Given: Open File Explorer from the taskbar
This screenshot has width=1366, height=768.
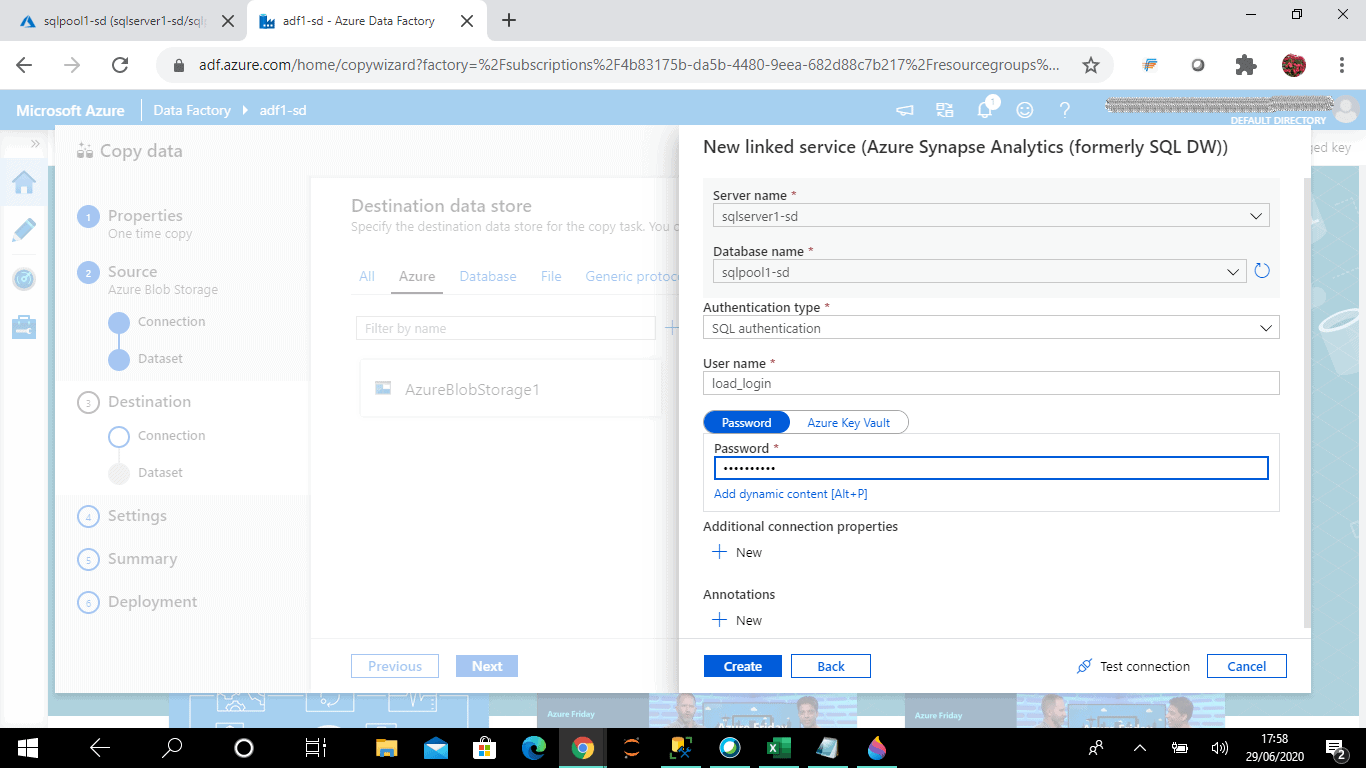Looking at the screenshot, I should (386, 747).
